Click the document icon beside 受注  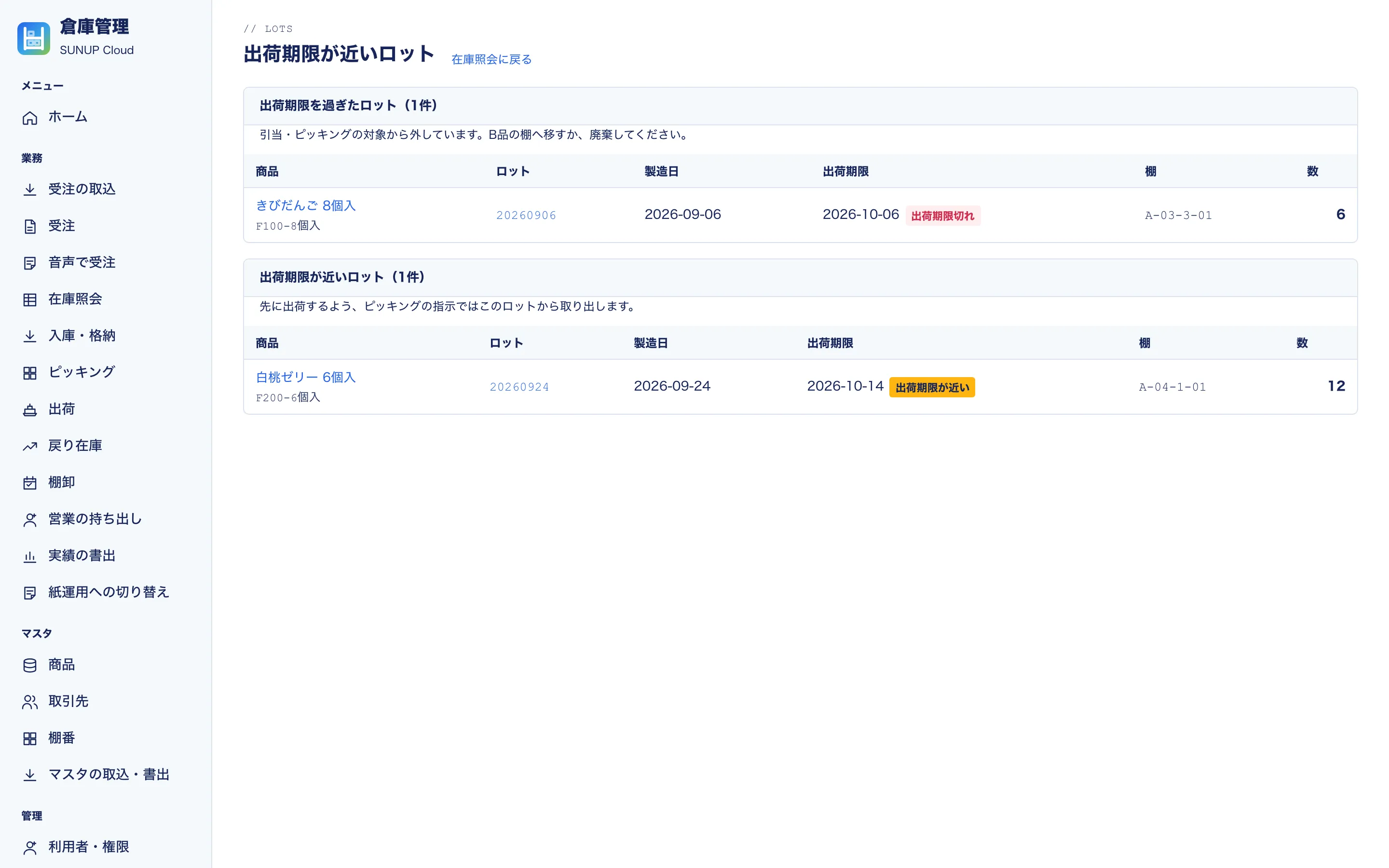[x=30, y=227]
